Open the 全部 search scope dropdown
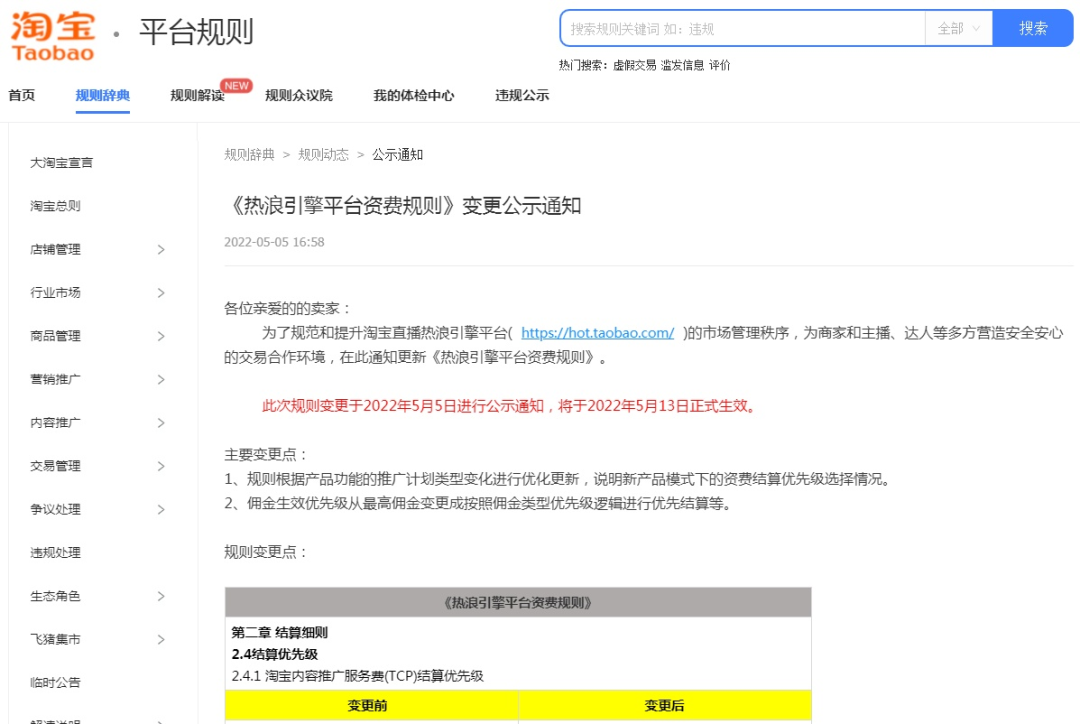Screen dimensions: 1080x724 point(958,28)
